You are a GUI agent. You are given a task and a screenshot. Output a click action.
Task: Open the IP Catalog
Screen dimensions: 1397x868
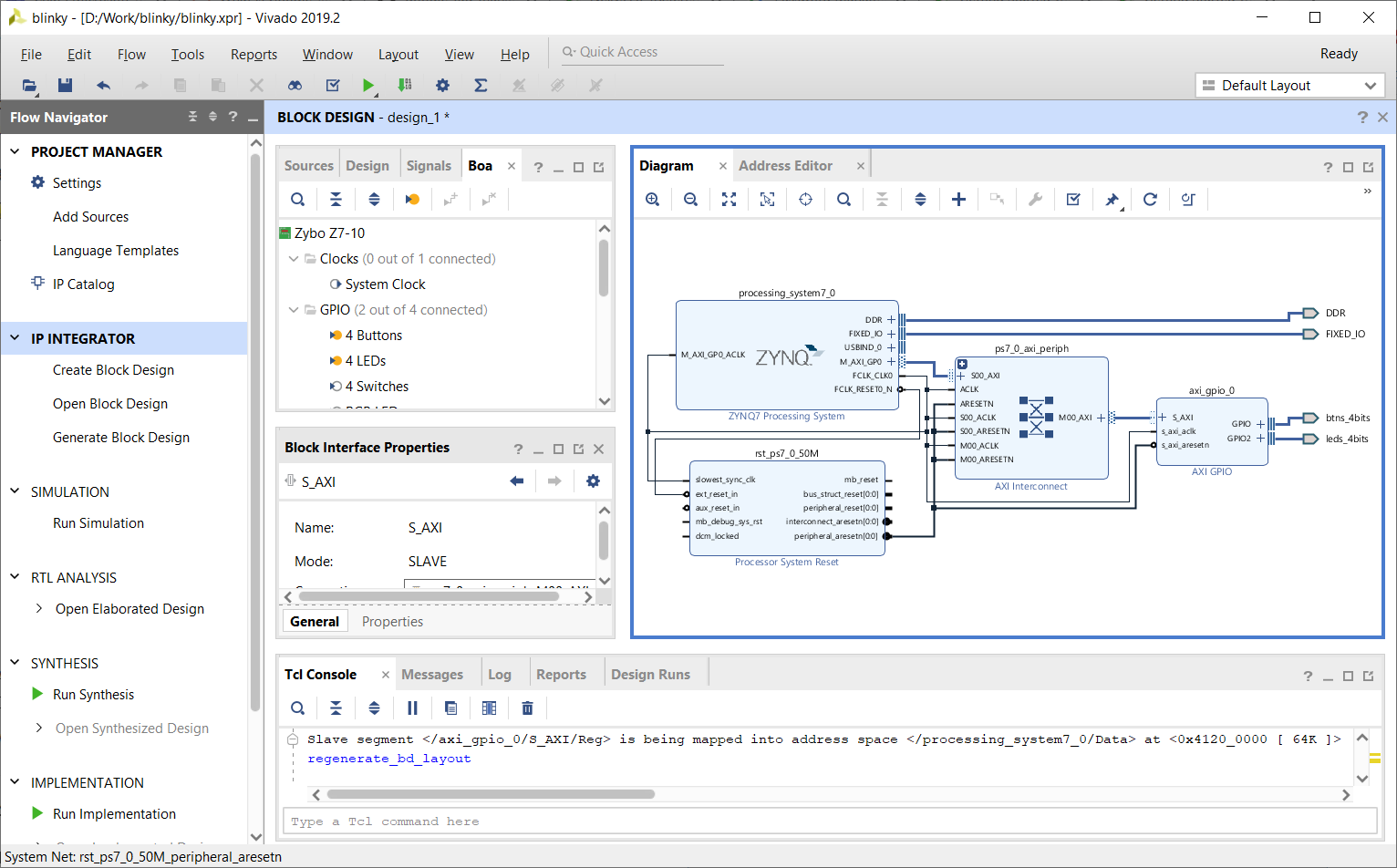[83, 284]
